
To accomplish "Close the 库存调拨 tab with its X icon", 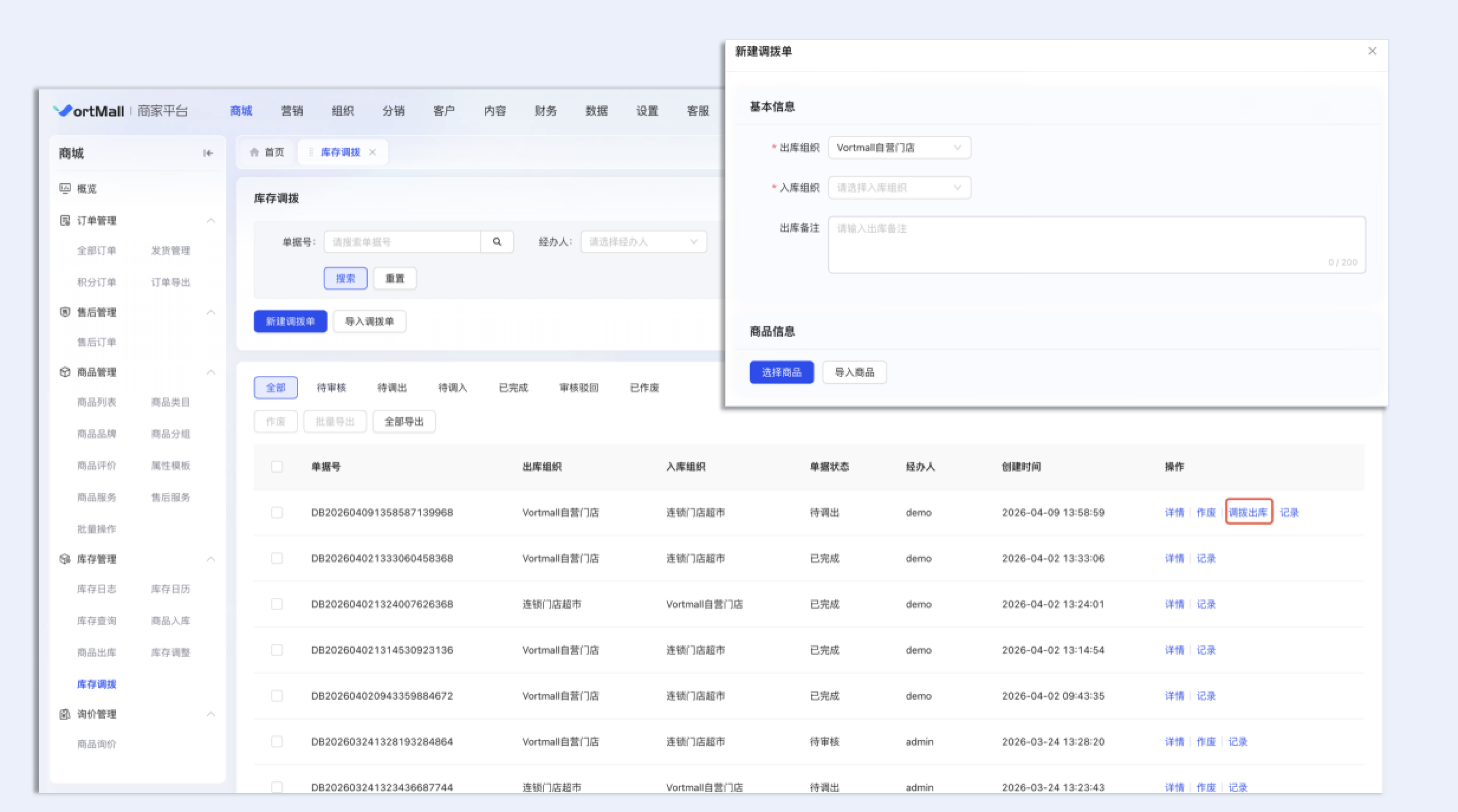I will click(x=372, y=152).
